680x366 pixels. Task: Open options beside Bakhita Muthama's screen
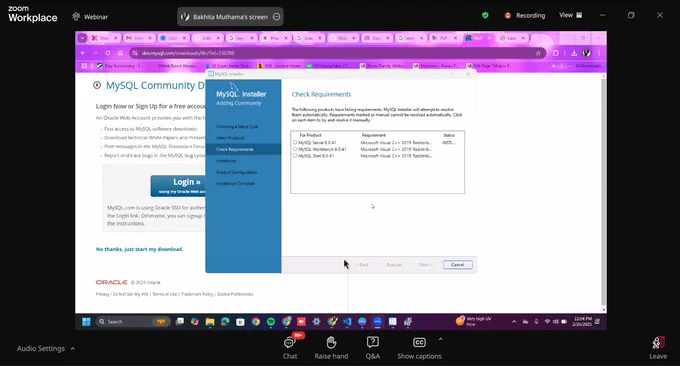click(276, 17)
